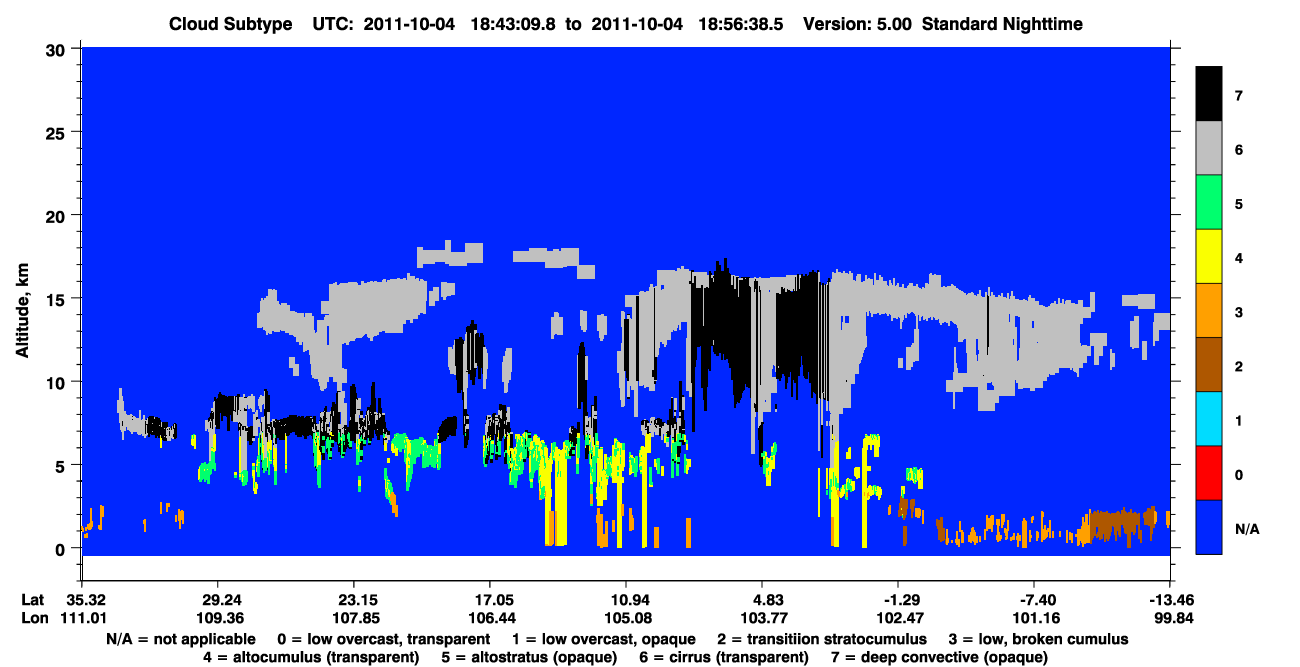
Task: Click longitude value 105.08
Action: (625, 618)
